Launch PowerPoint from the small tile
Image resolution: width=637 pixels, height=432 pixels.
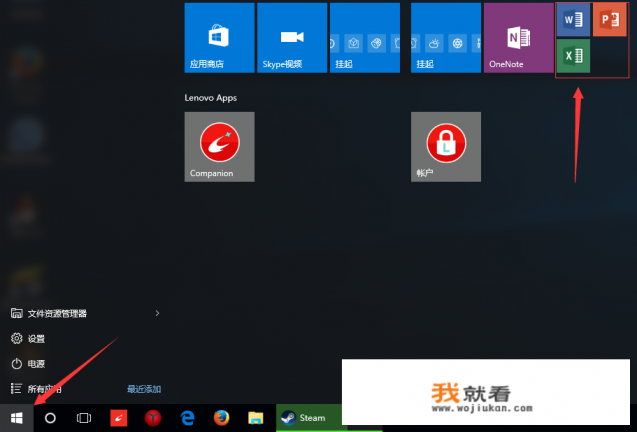pyautogui.click(x=609, y=20)
